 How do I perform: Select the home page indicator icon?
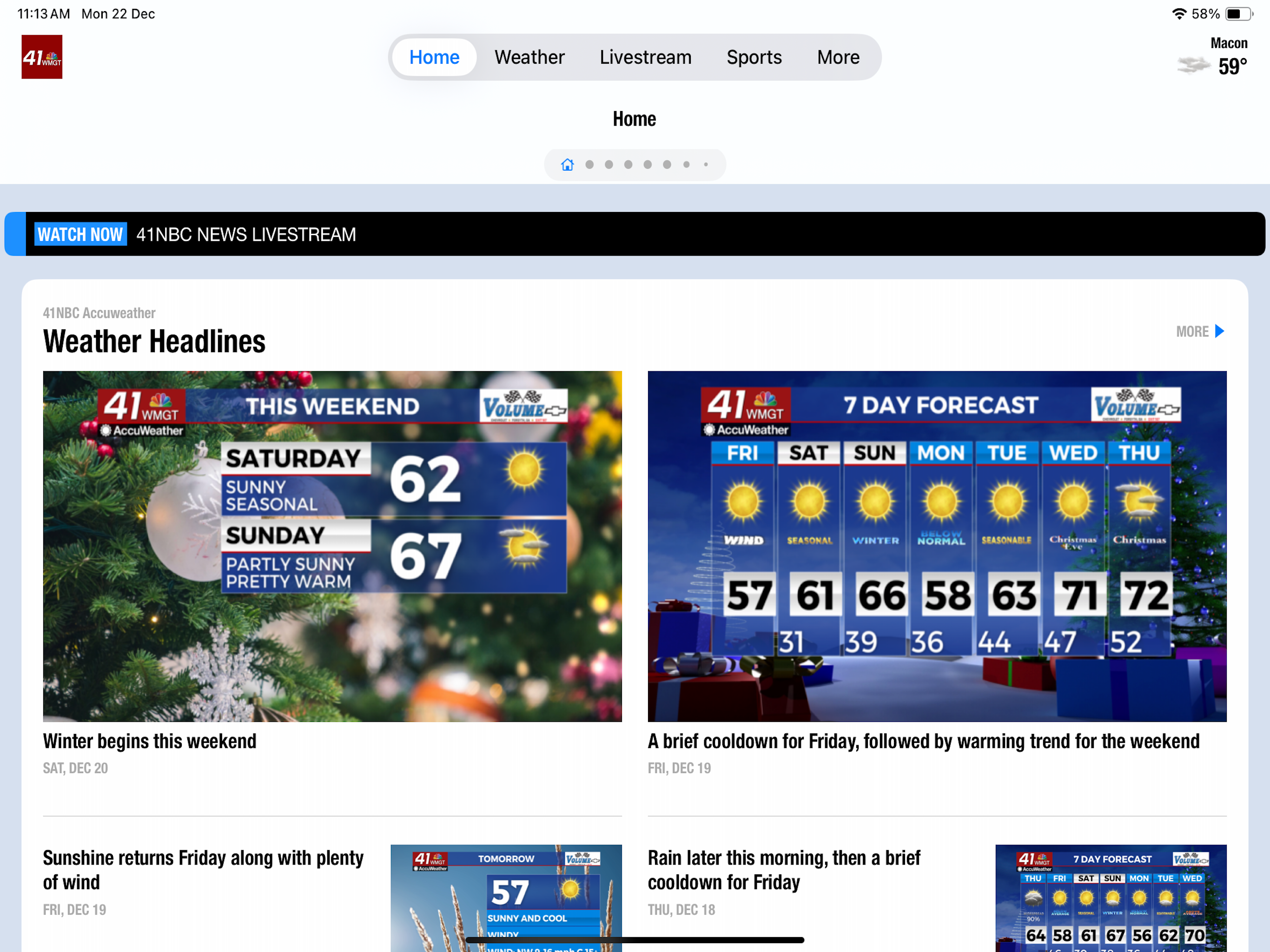tap(567, 165)
